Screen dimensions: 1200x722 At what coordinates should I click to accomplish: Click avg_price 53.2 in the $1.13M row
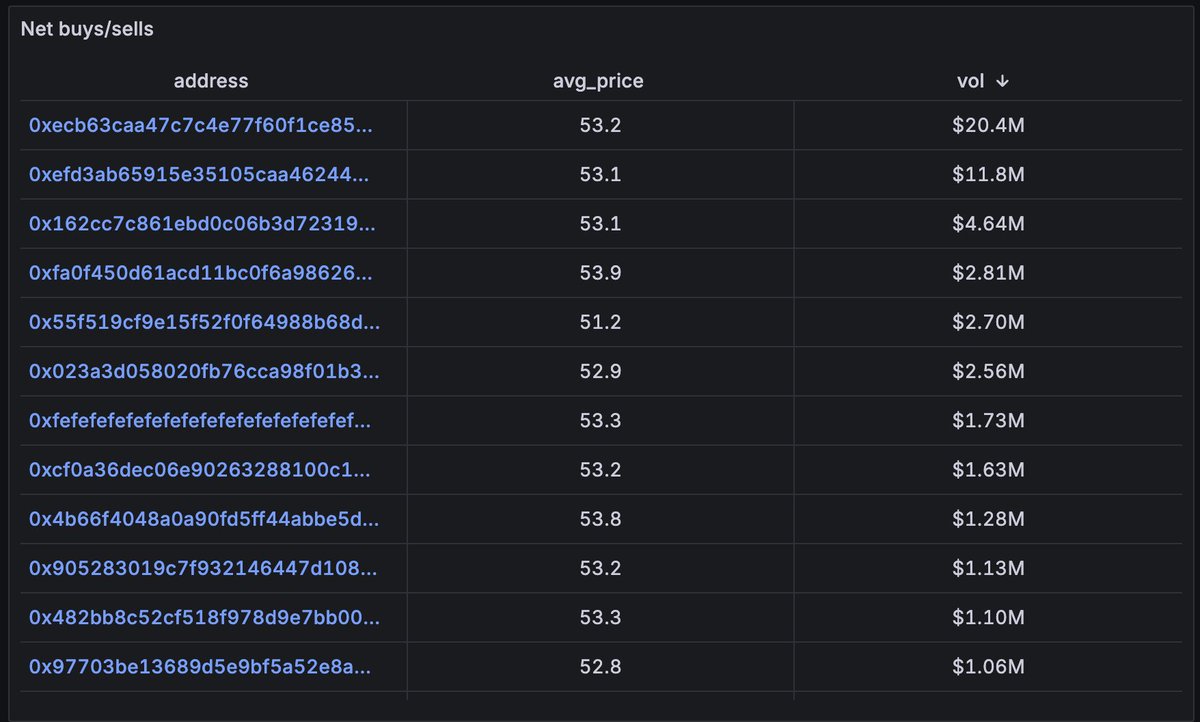(600, 568)
